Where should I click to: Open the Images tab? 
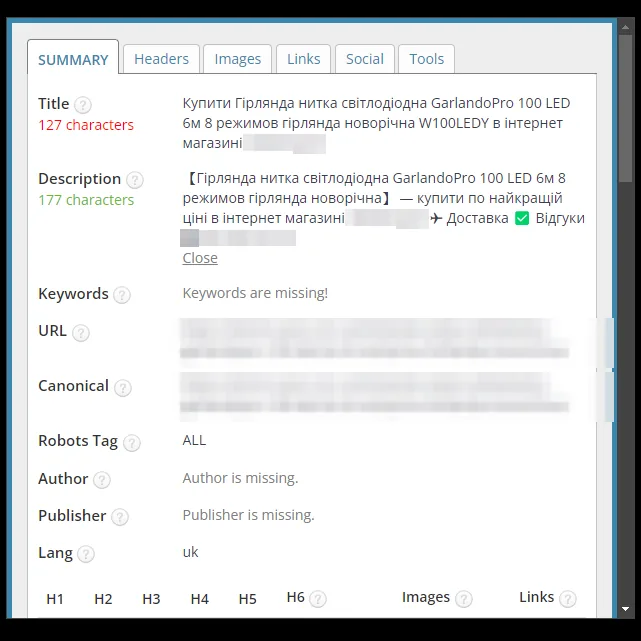pyautogui.click(x=238, y=59)
